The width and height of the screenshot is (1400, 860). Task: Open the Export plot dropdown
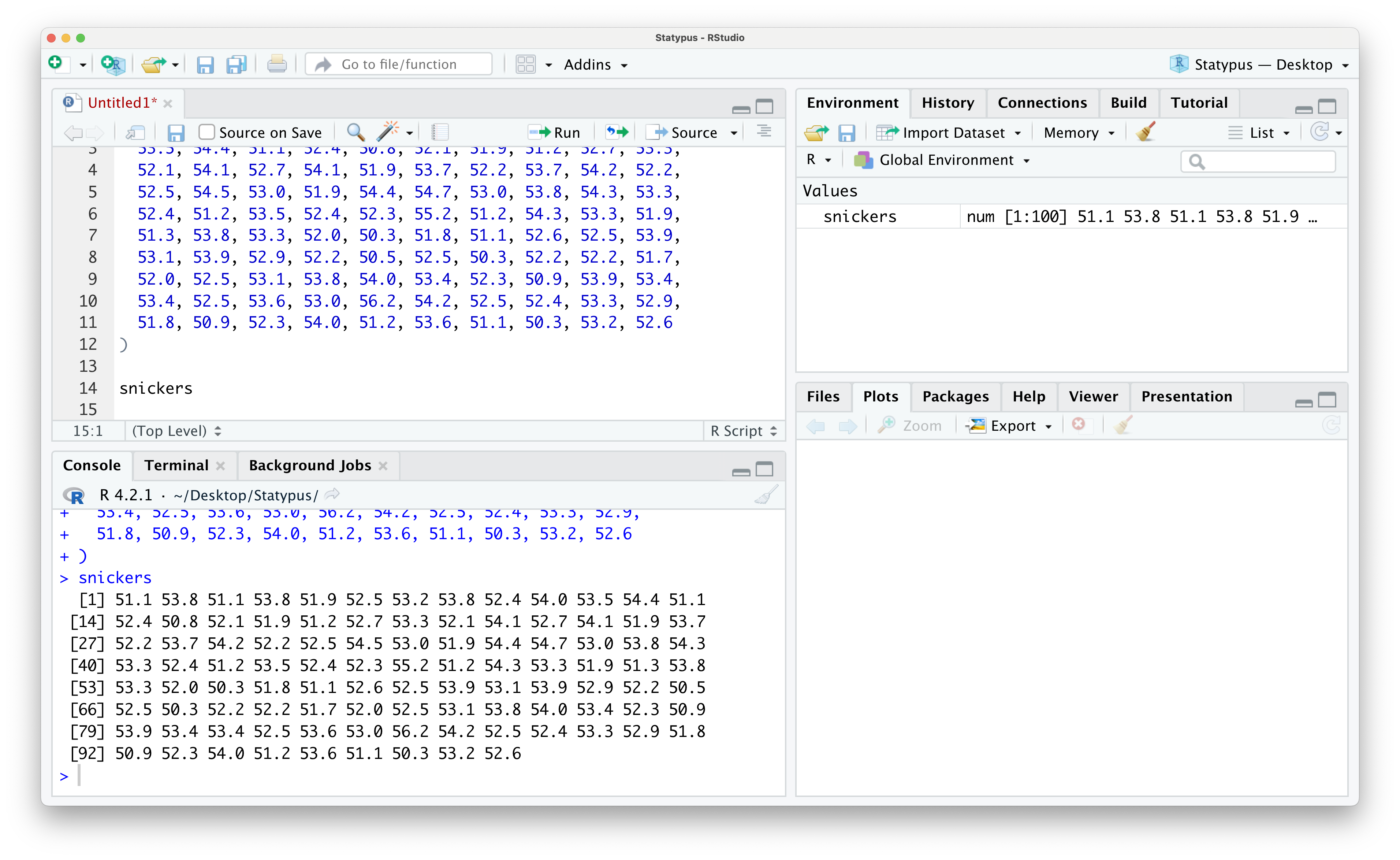coord(1009,426)
